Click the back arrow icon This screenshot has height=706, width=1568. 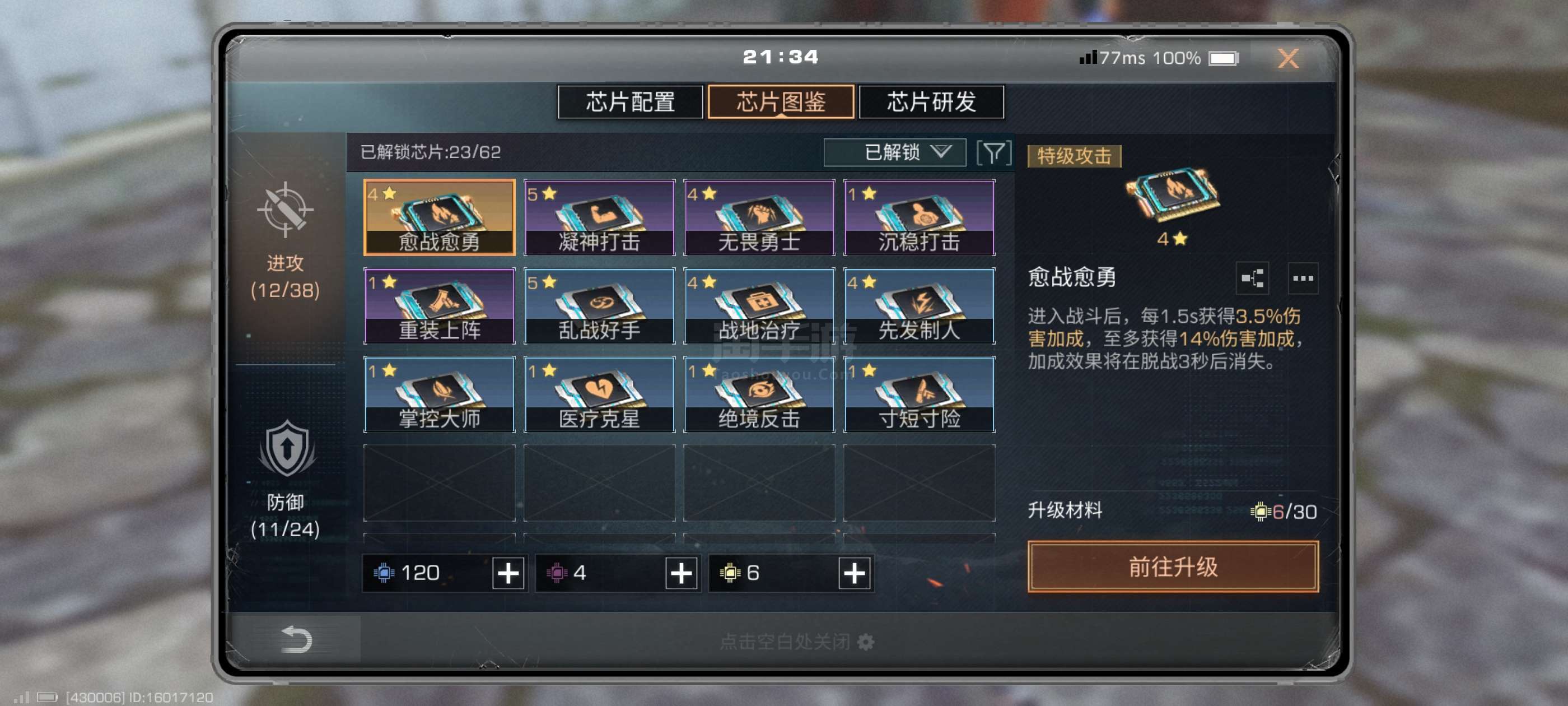click(296, 640)
